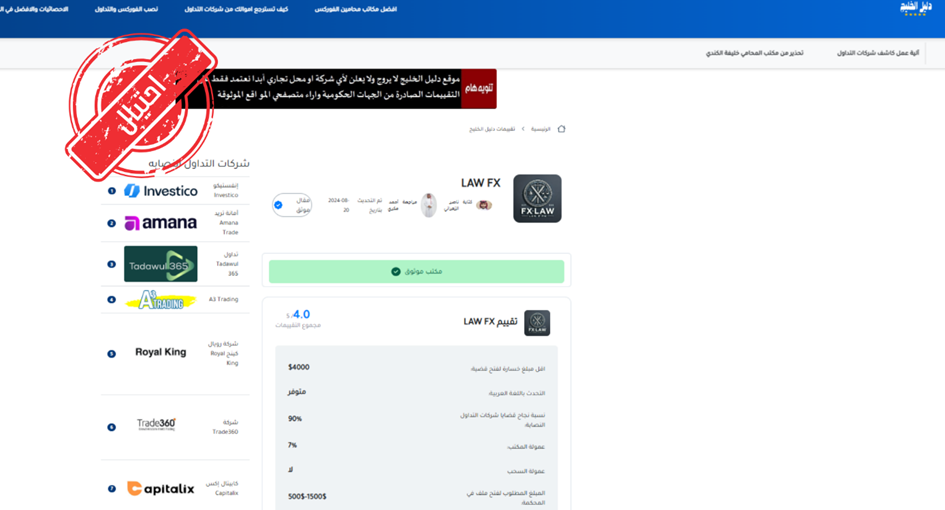Image resolution: width=945 pixels, height=510 pixels.
Task: Open the amana logo
Action: [161, 223]
